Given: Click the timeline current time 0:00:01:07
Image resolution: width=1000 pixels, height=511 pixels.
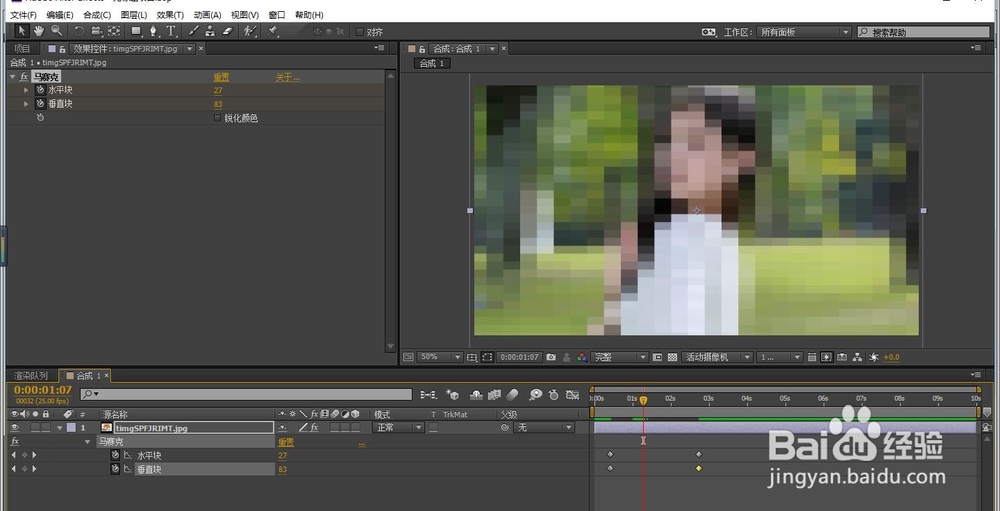Looking at the screenshot, I should click(x=43, y=390).
